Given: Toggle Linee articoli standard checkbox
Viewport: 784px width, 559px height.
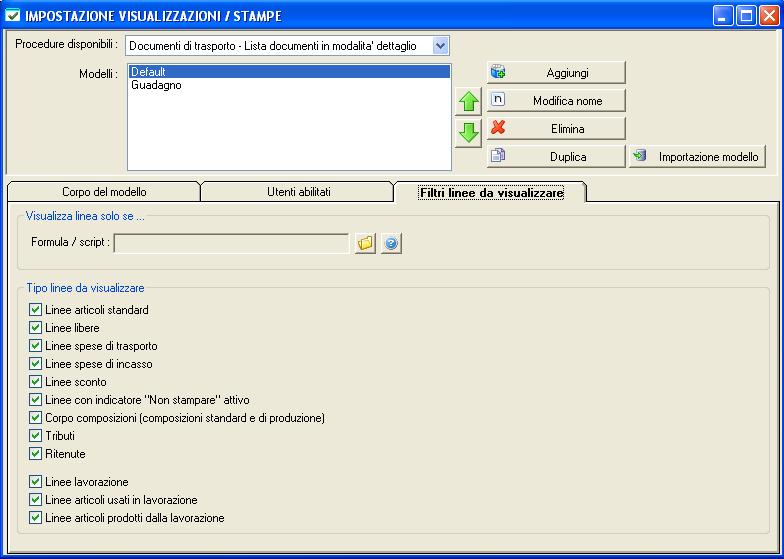Looking at the screenshot, I should click(35, 310).
